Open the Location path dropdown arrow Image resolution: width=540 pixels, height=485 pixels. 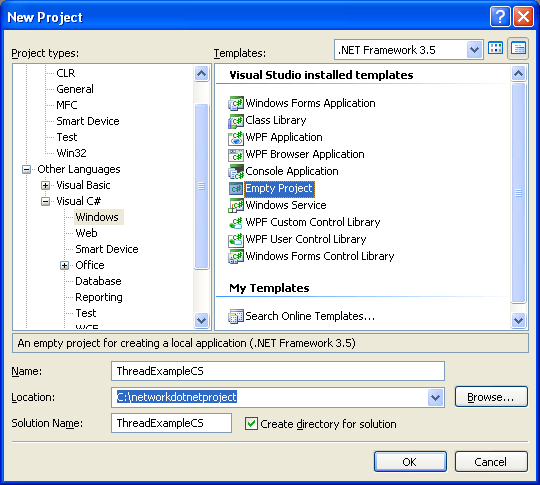(435, 398)
